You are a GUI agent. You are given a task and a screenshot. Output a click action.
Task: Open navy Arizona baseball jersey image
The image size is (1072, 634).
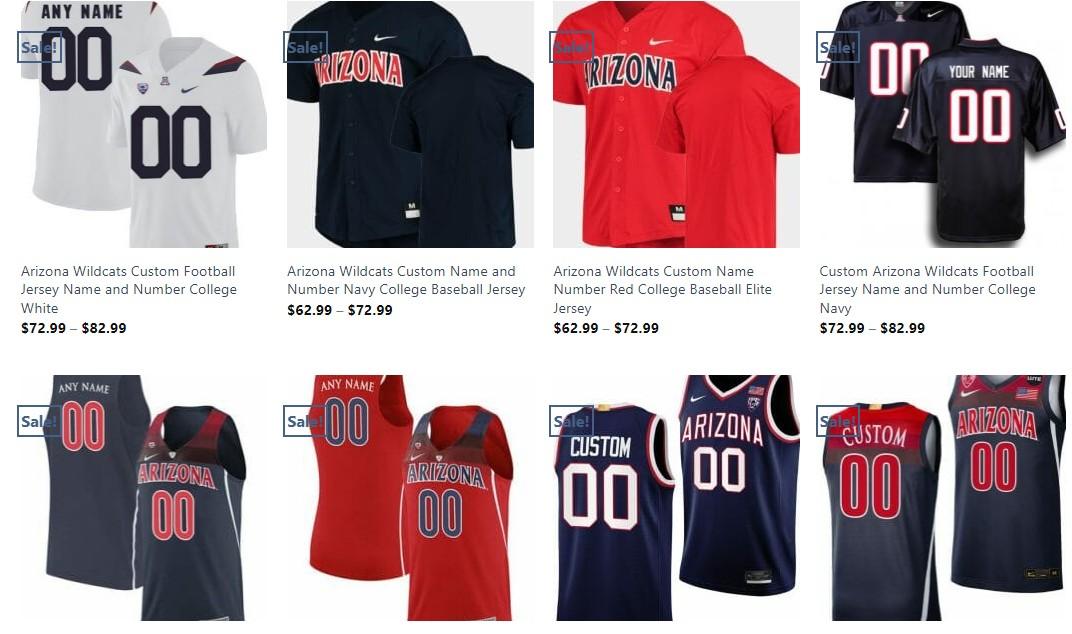coord(410,124)
